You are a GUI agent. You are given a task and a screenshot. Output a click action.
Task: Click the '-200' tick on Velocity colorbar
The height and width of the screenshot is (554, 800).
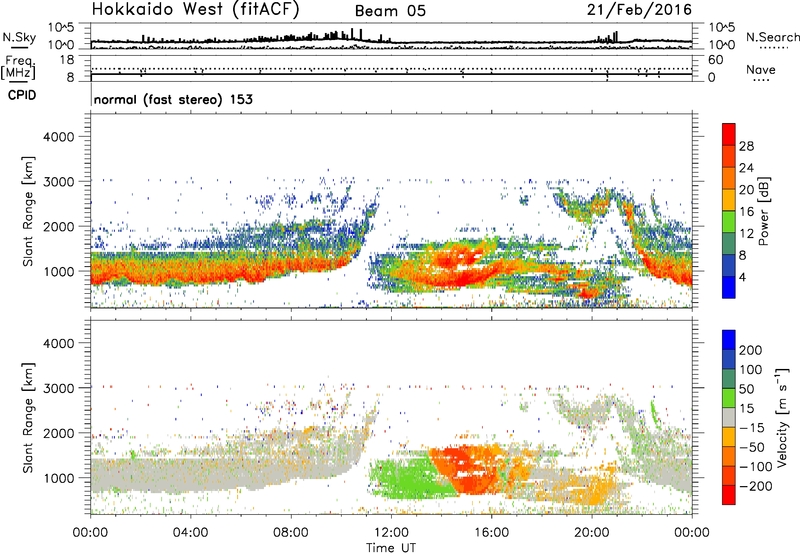click(756, 486)
